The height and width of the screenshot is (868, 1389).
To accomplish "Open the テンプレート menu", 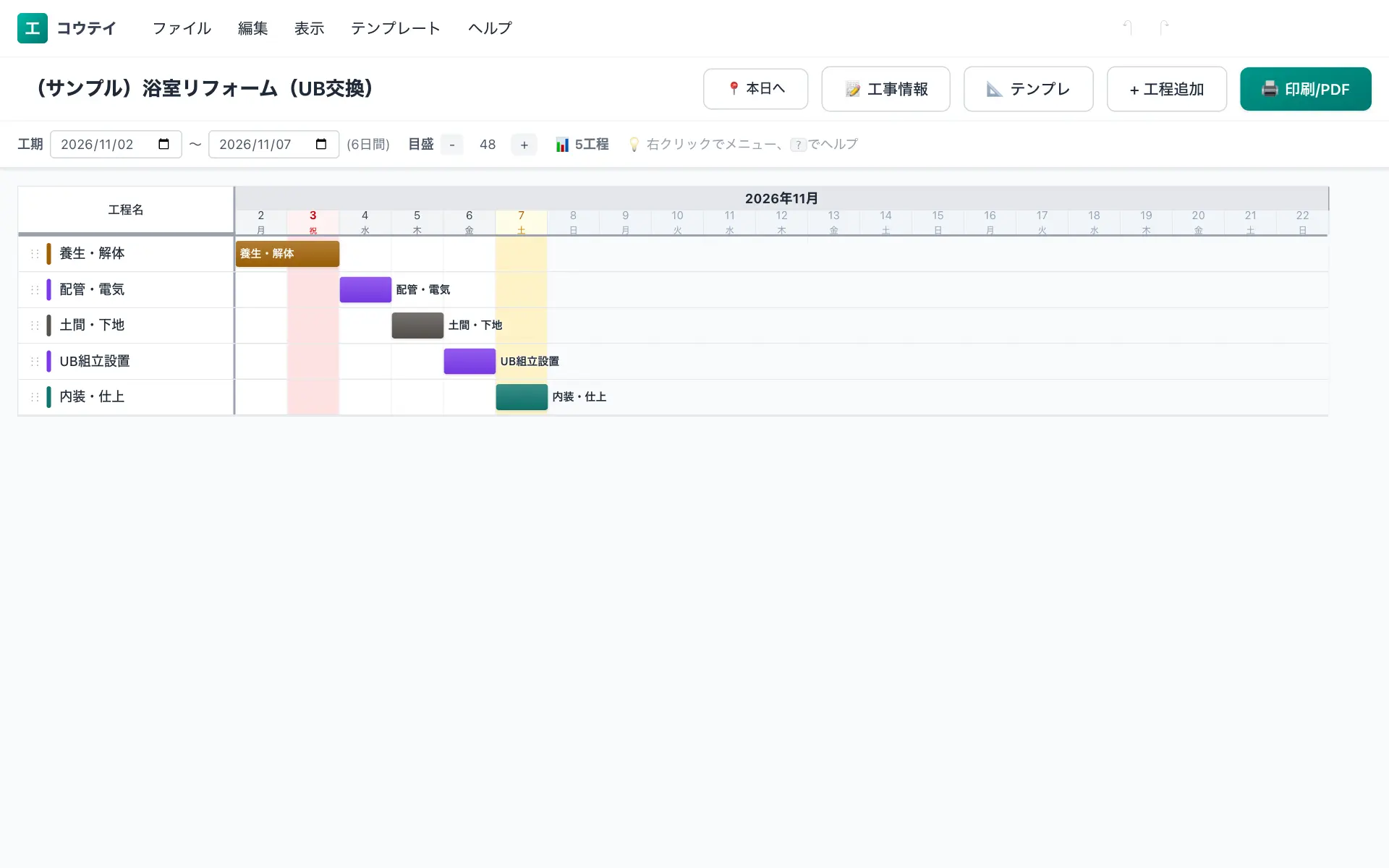I will click(396, 28).
